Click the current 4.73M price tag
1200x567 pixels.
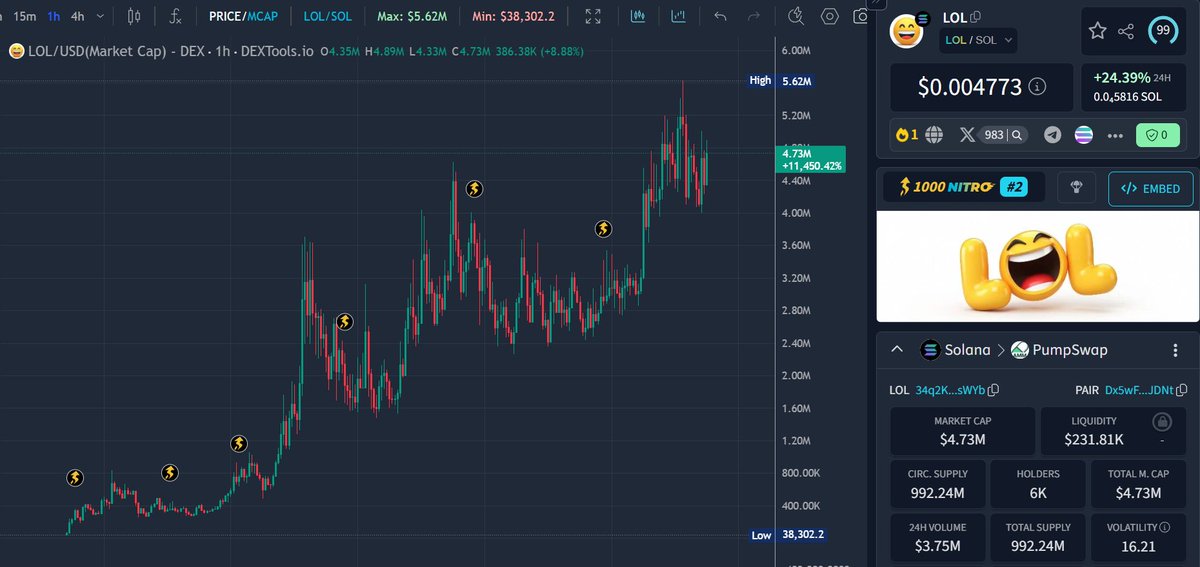tap(813, 160)
